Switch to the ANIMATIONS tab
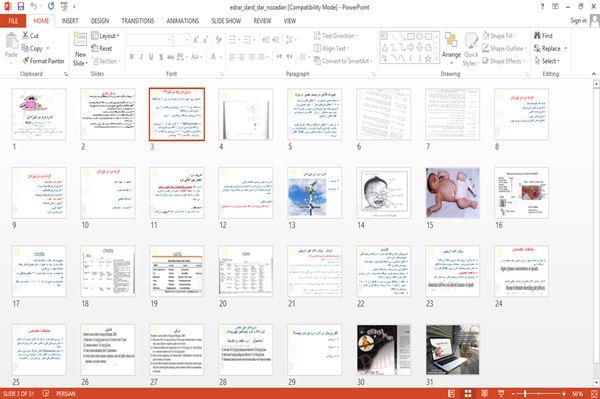The height and width of the screenshot is (399, 600). pyautogui.click(x=183, y=21)
